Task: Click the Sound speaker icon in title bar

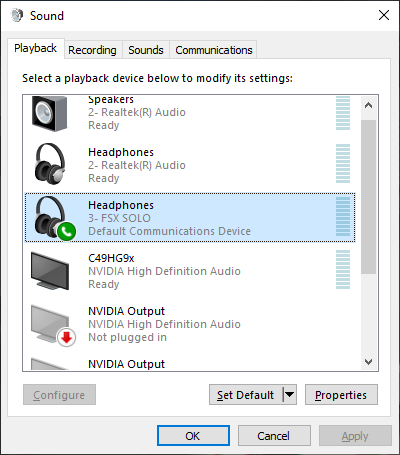Action: coord(17,15)
